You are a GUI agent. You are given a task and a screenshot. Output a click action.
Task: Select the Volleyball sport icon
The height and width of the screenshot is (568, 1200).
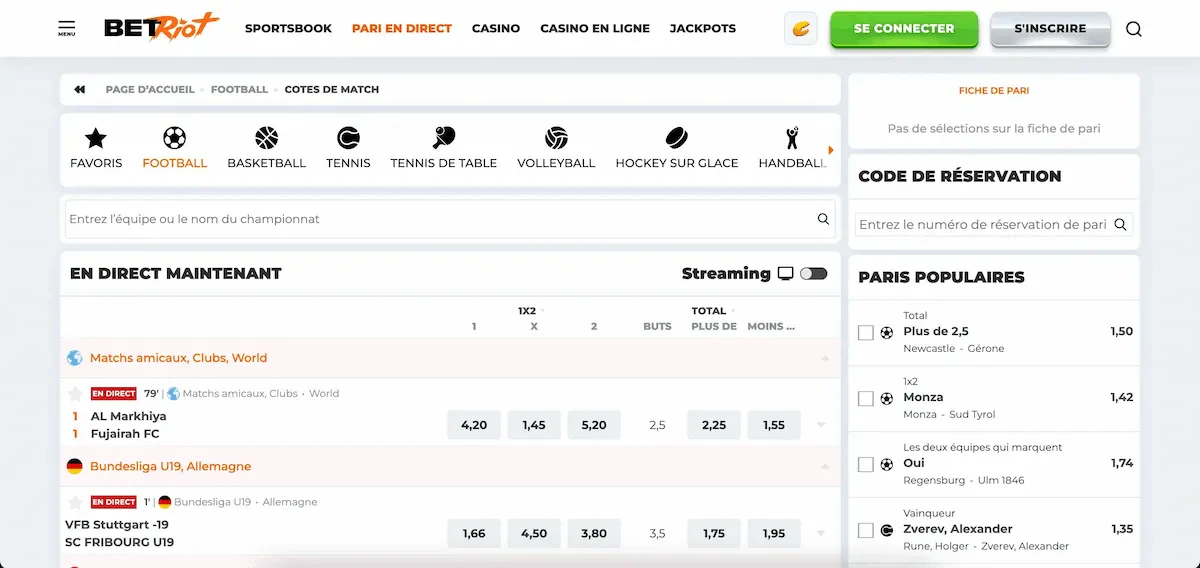(556, 138)
